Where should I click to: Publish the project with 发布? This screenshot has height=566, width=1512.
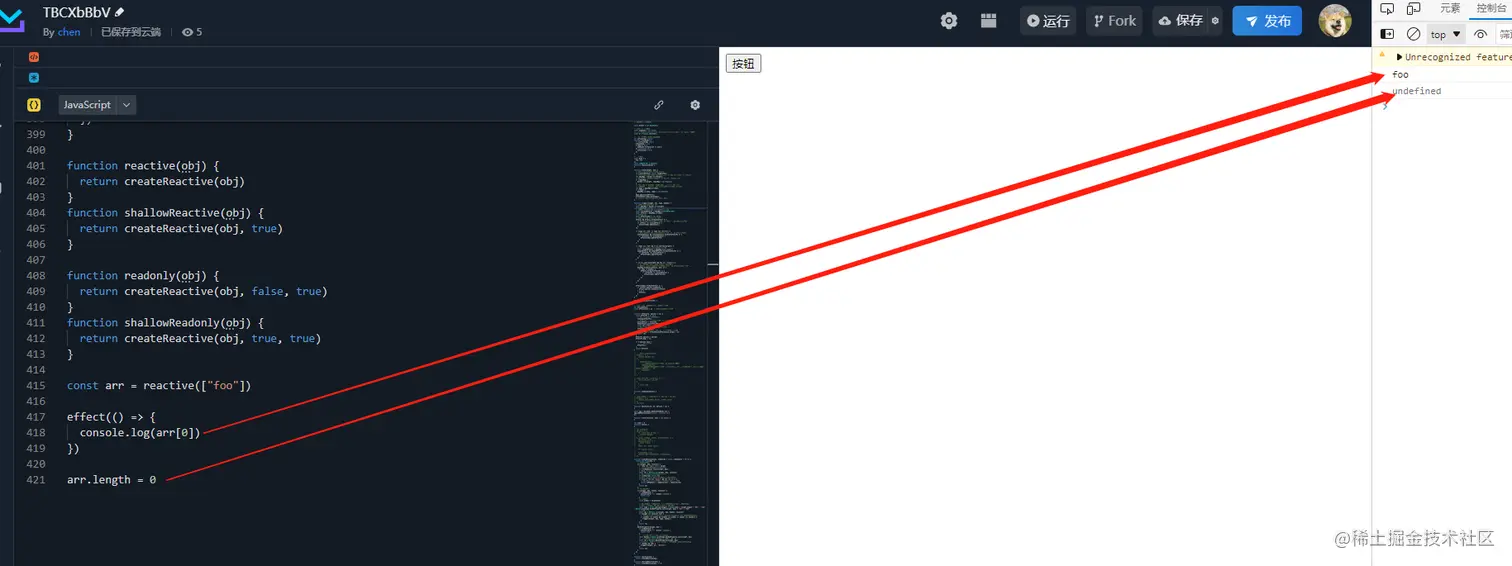(x=1267, y=21)
